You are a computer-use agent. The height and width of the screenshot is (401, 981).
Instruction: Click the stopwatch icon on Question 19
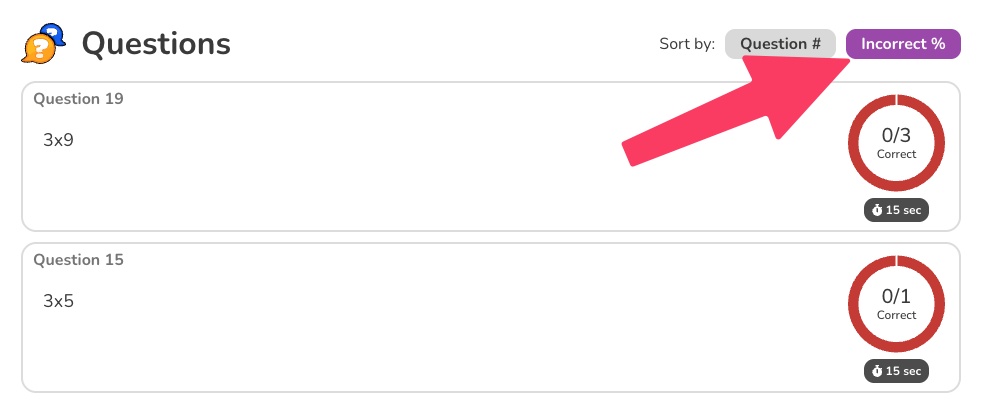tap(877, 211)
